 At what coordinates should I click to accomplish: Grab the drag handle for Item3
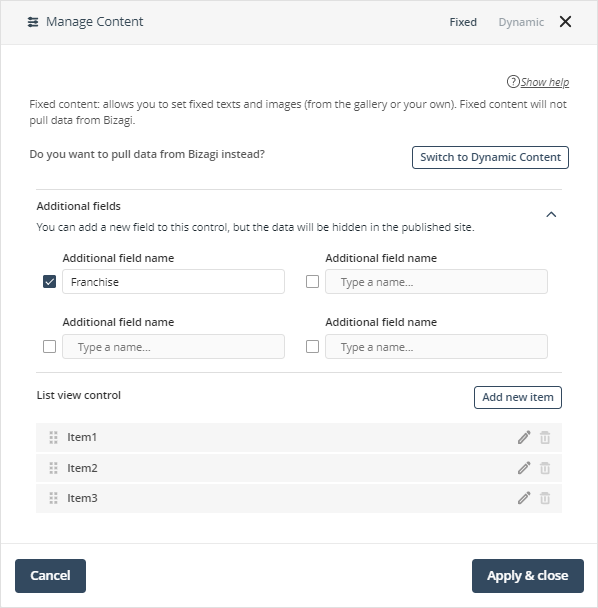pyautogui.click(x=54, y=498)
